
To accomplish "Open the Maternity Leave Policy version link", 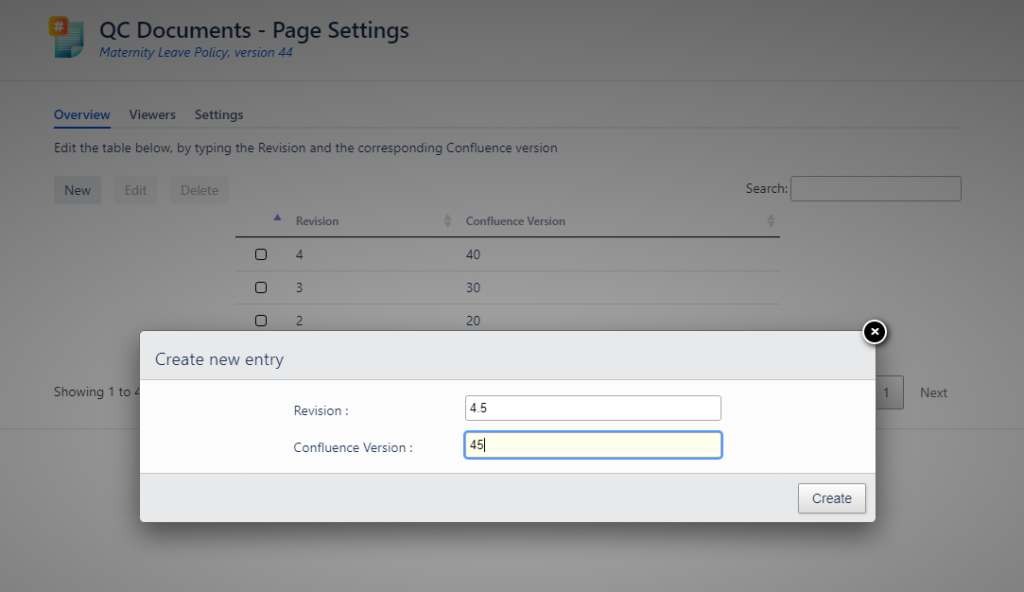I will coord(196,53).
